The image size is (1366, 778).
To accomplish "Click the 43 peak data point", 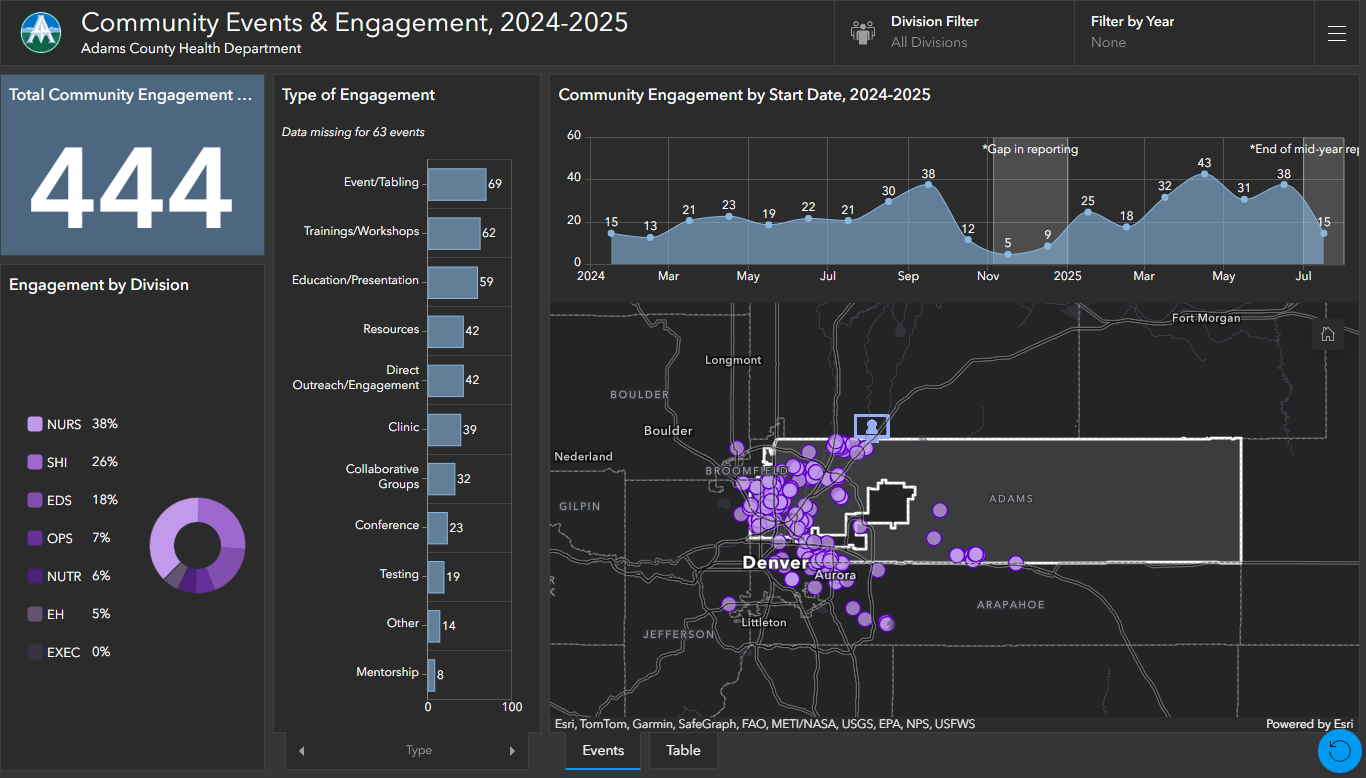I will pos(1204,173).
